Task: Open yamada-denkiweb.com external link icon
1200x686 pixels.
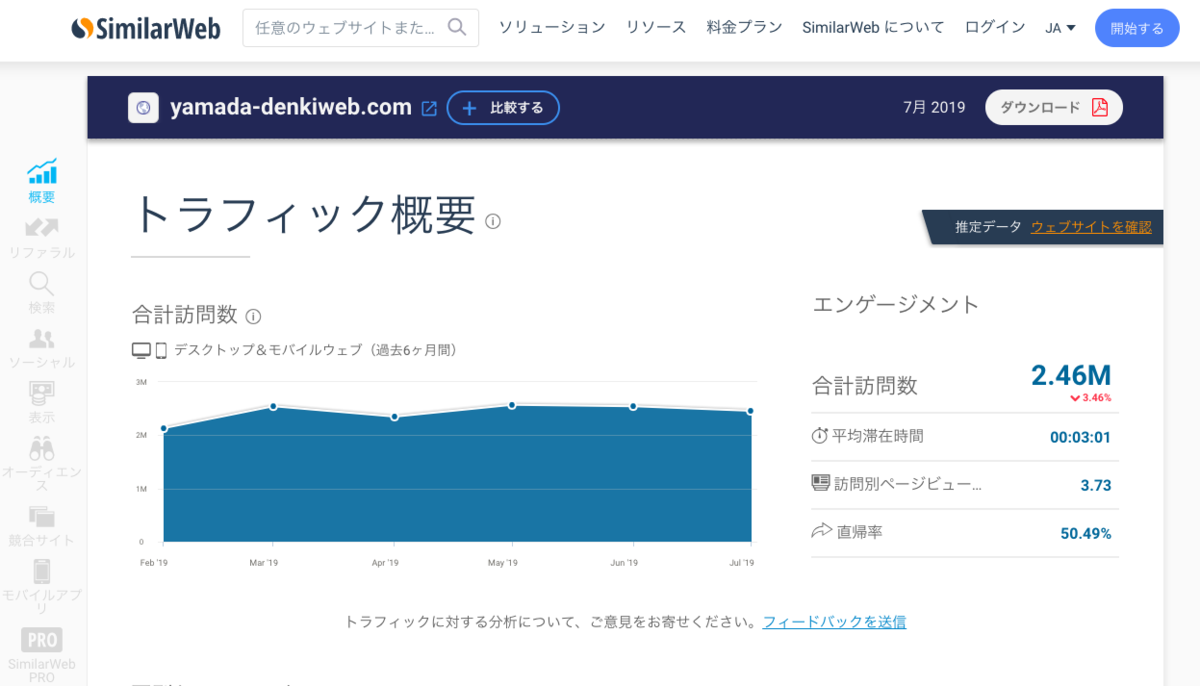Action: [x=429, y=108]
